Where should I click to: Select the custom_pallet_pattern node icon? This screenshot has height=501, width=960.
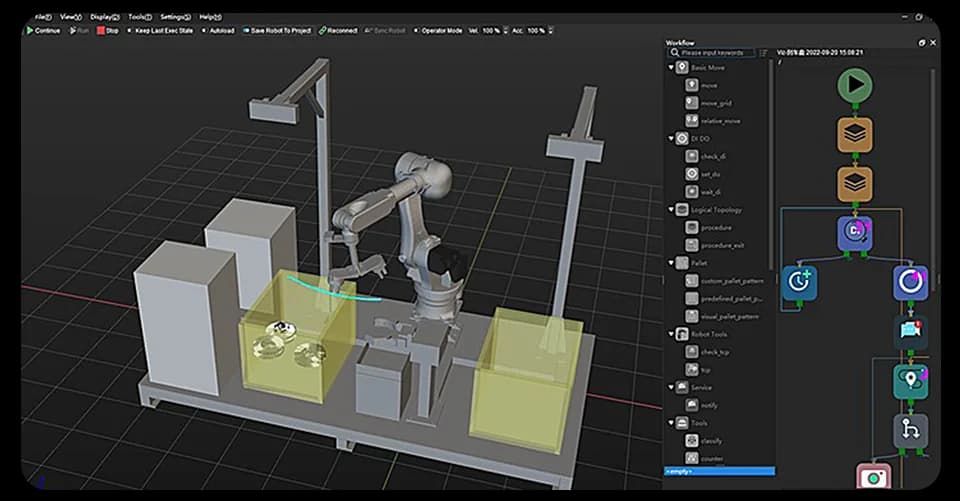[692, 281]
